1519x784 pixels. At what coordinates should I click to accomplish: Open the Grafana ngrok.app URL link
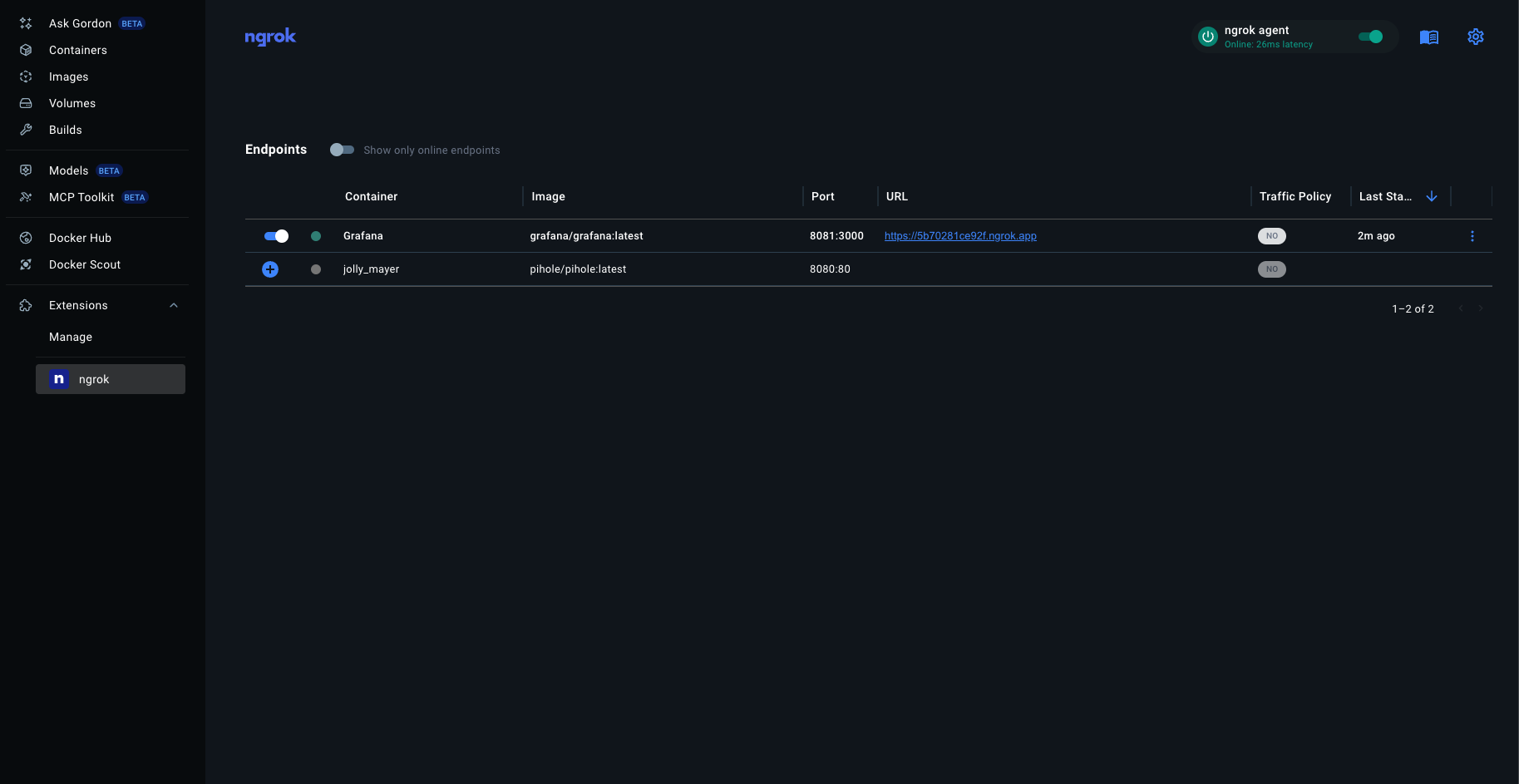click(960, 236)
